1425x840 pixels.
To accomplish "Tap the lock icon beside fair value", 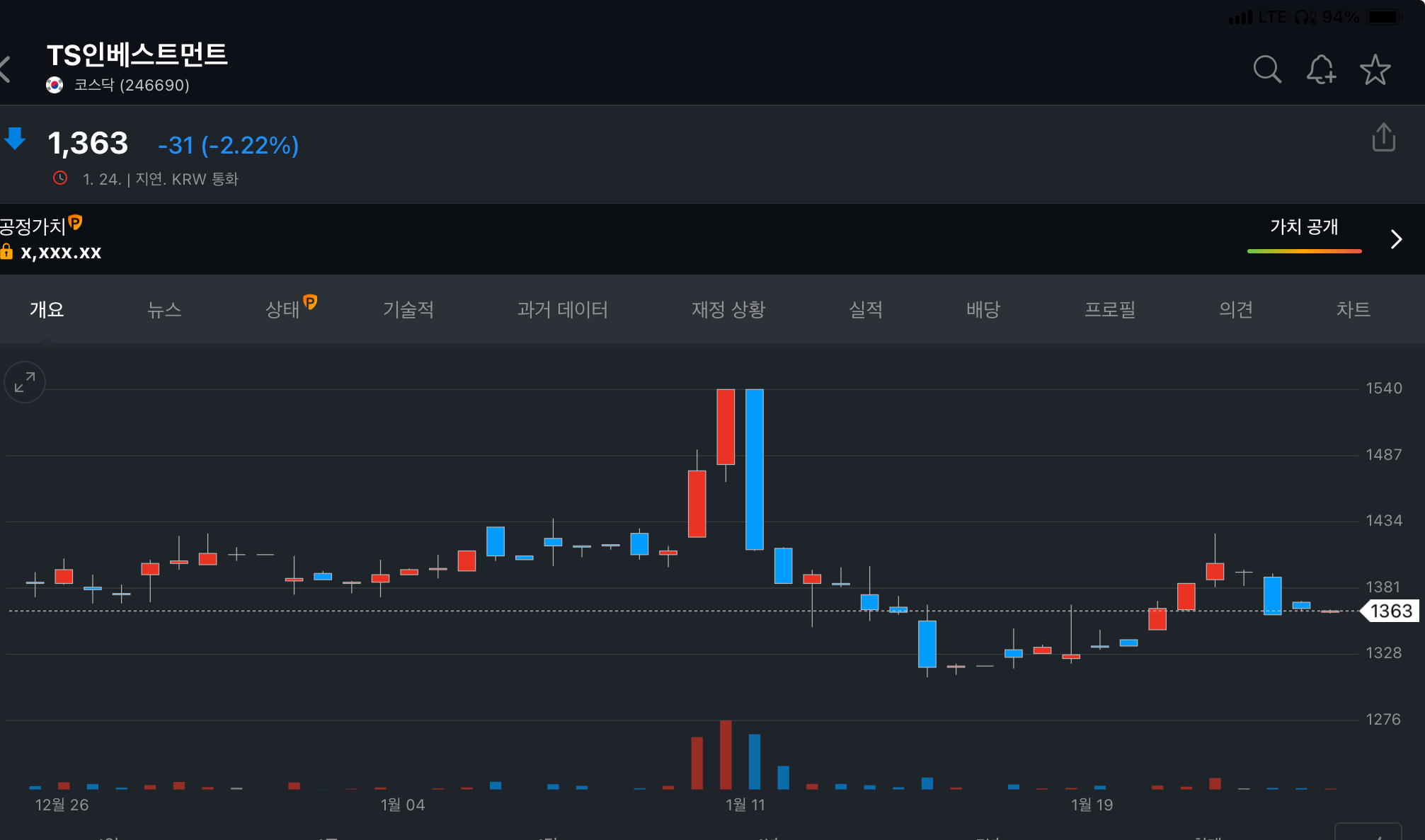I will pyautogui.click(x=6, y=251).
